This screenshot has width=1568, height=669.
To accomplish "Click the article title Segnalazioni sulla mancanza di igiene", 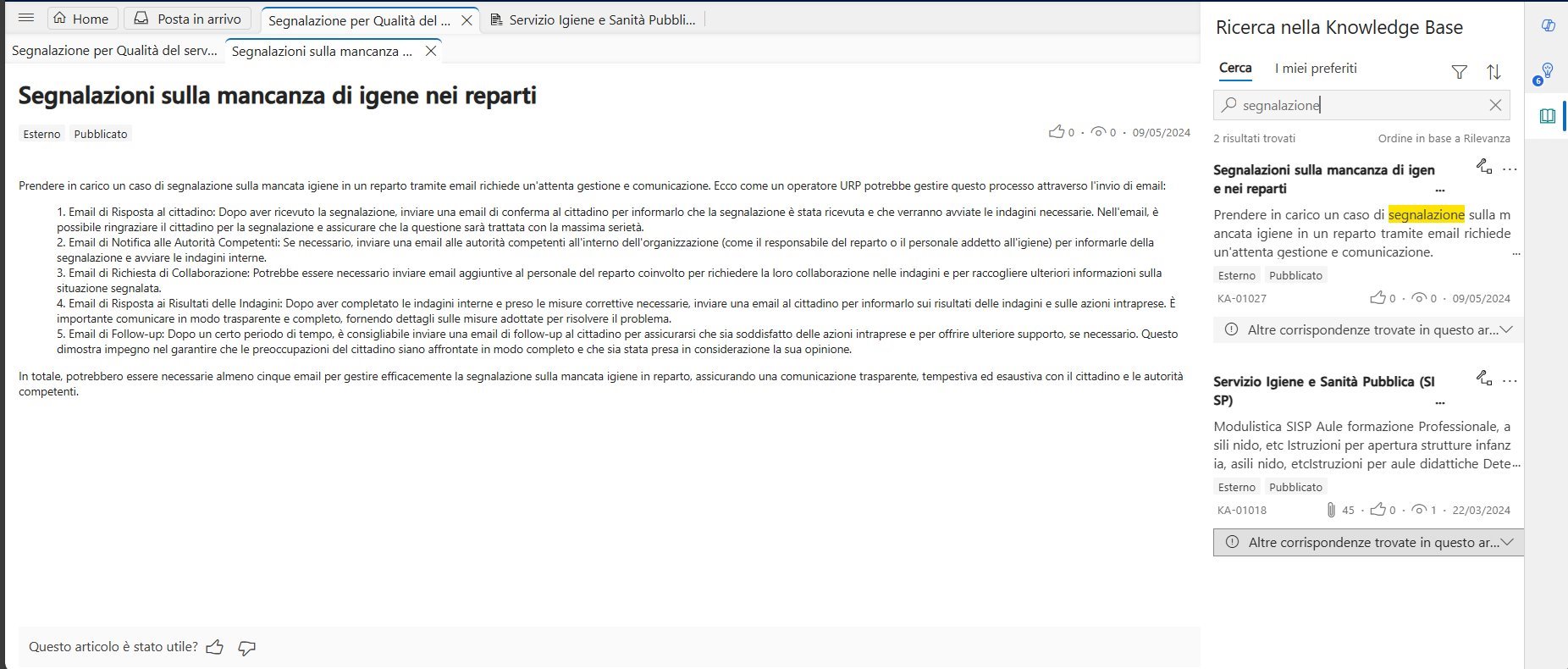I will [x=278, y=95].
